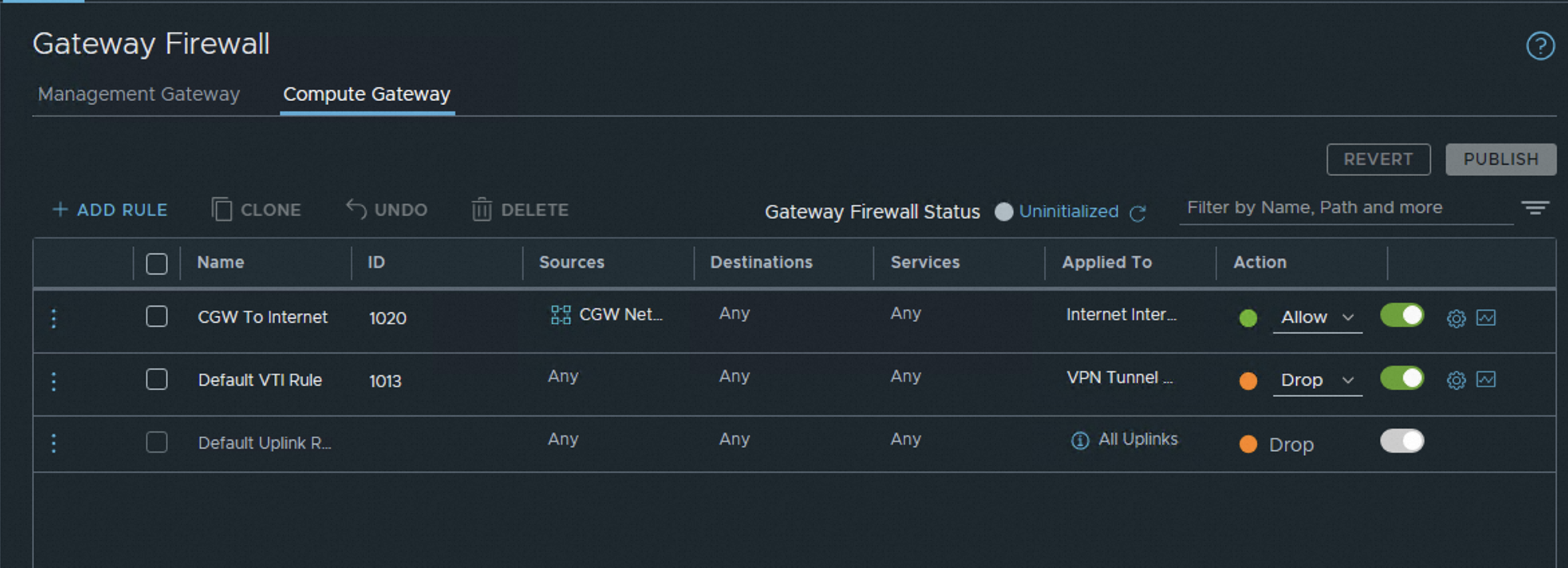Open three-dot menu for Default Uplink rule
1568x568 pixels.
tap(54, 443)
